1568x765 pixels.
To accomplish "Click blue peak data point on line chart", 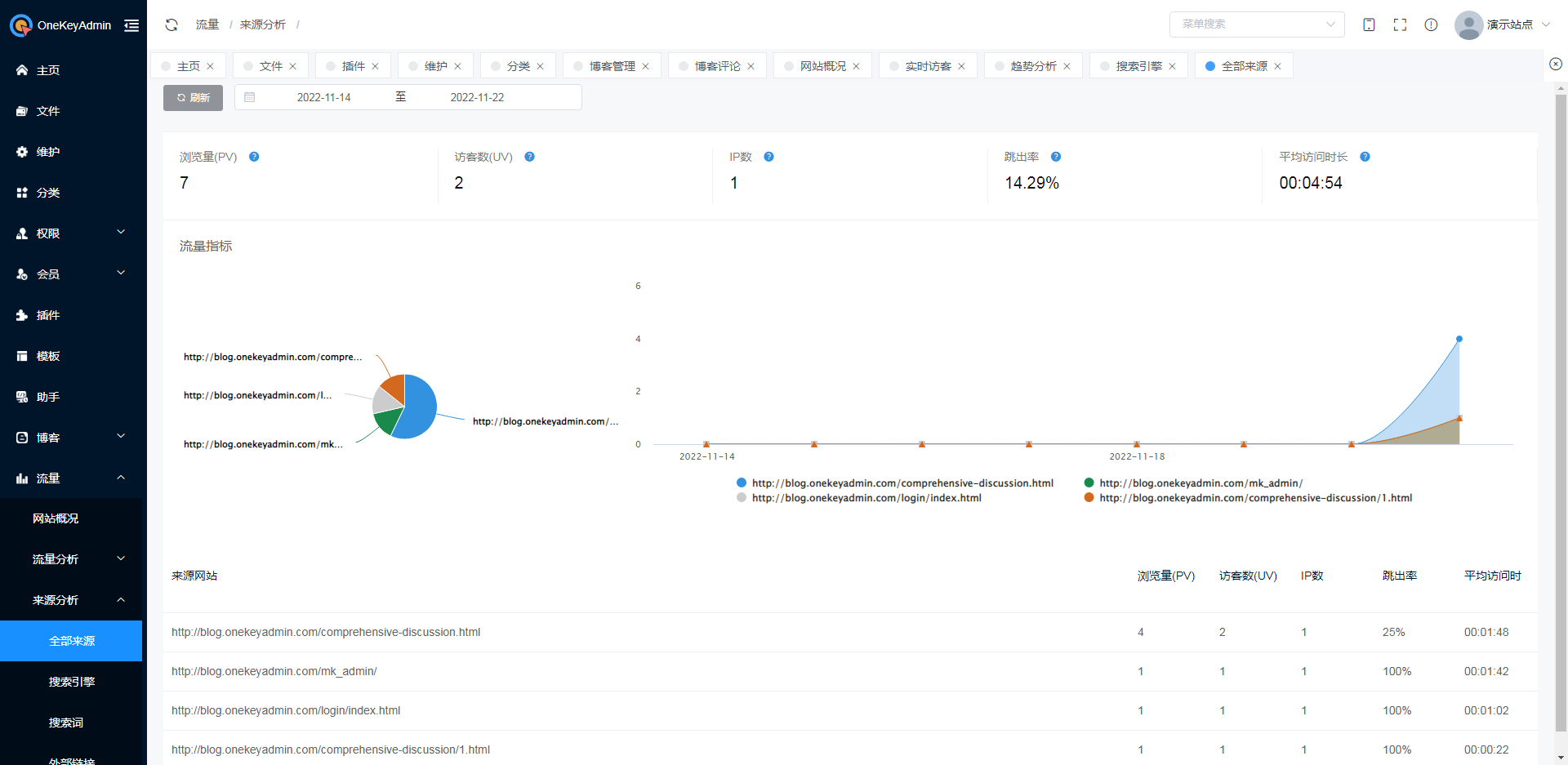I will [x=1459, y=339].
